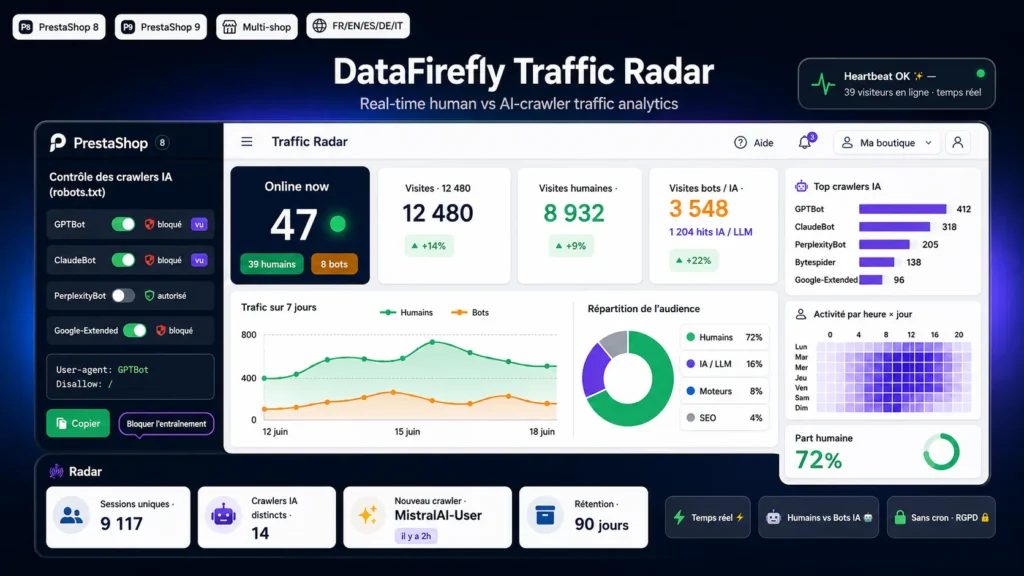1024x576 pixels.
Task: Click the FR/EN/ES/DE/IT languages badge
Action: (358, 25)
